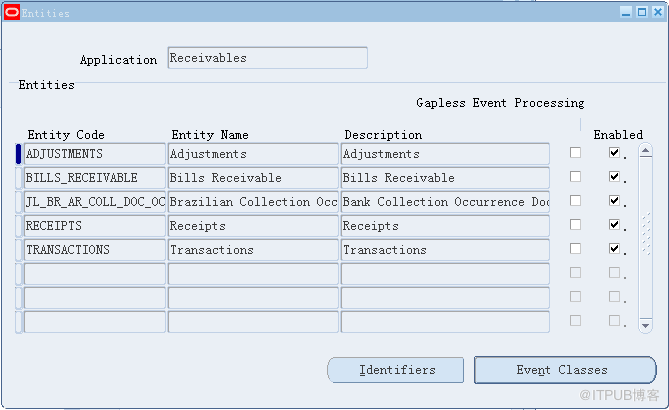Uncheck Enabled for TRANSACTIONS entity

tap(614, 248)
